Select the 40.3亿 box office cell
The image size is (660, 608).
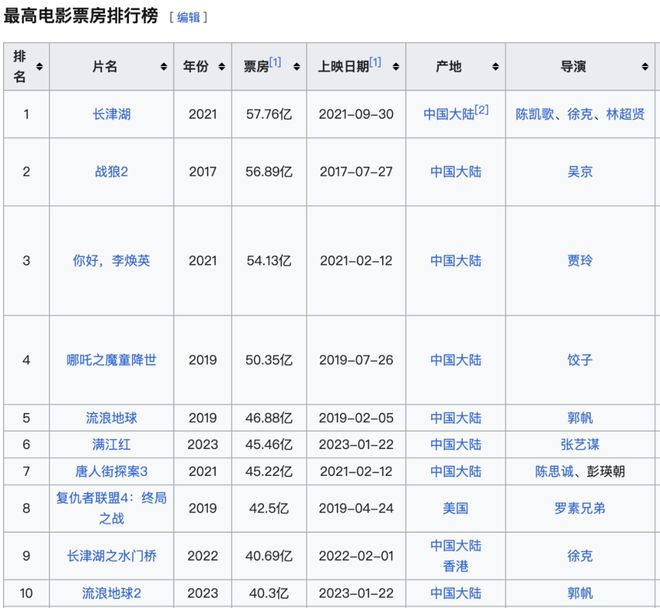(269, 593)
